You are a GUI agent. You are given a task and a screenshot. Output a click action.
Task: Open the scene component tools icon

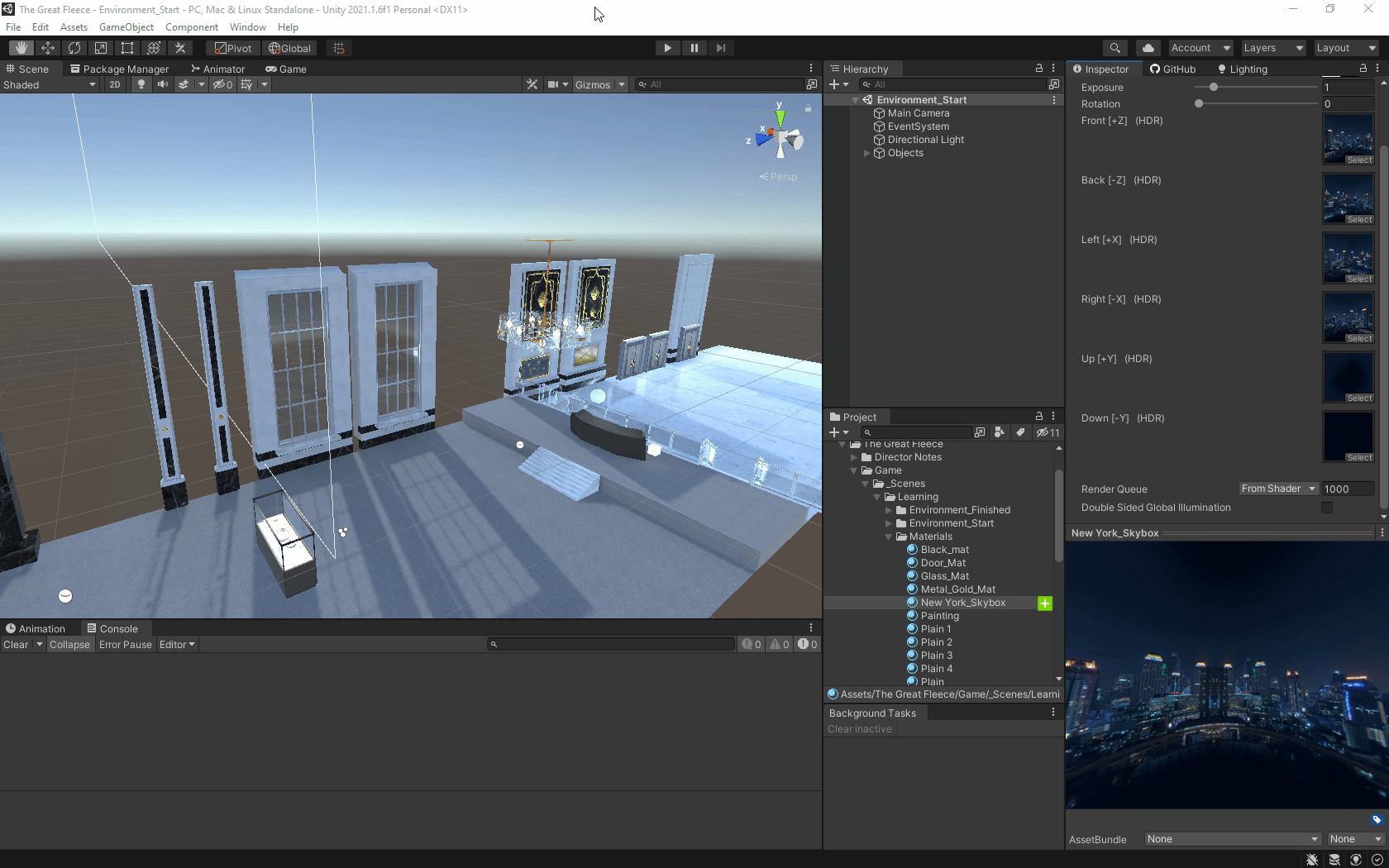tap(532, 84)
